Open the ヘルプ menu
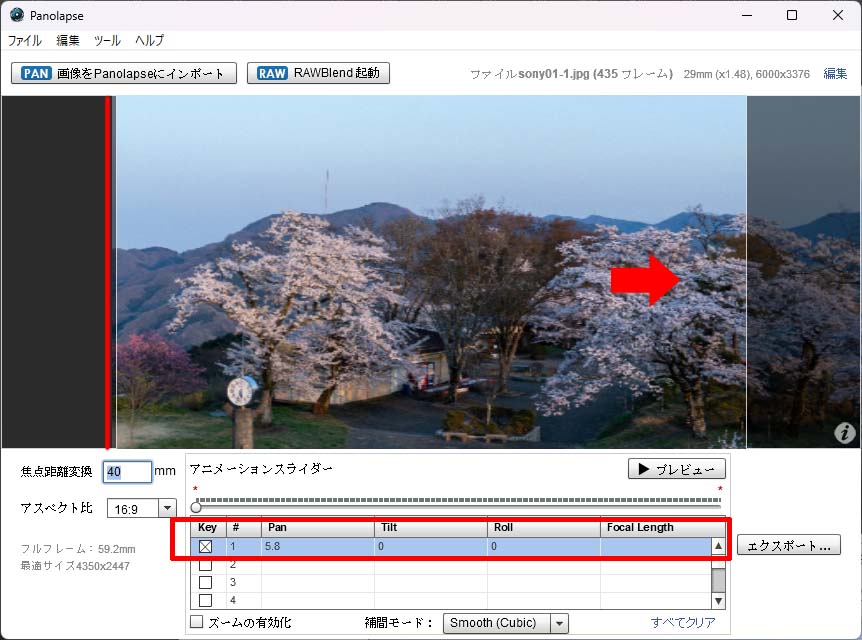This screenshot has height=640, width=862. (150, 41)
